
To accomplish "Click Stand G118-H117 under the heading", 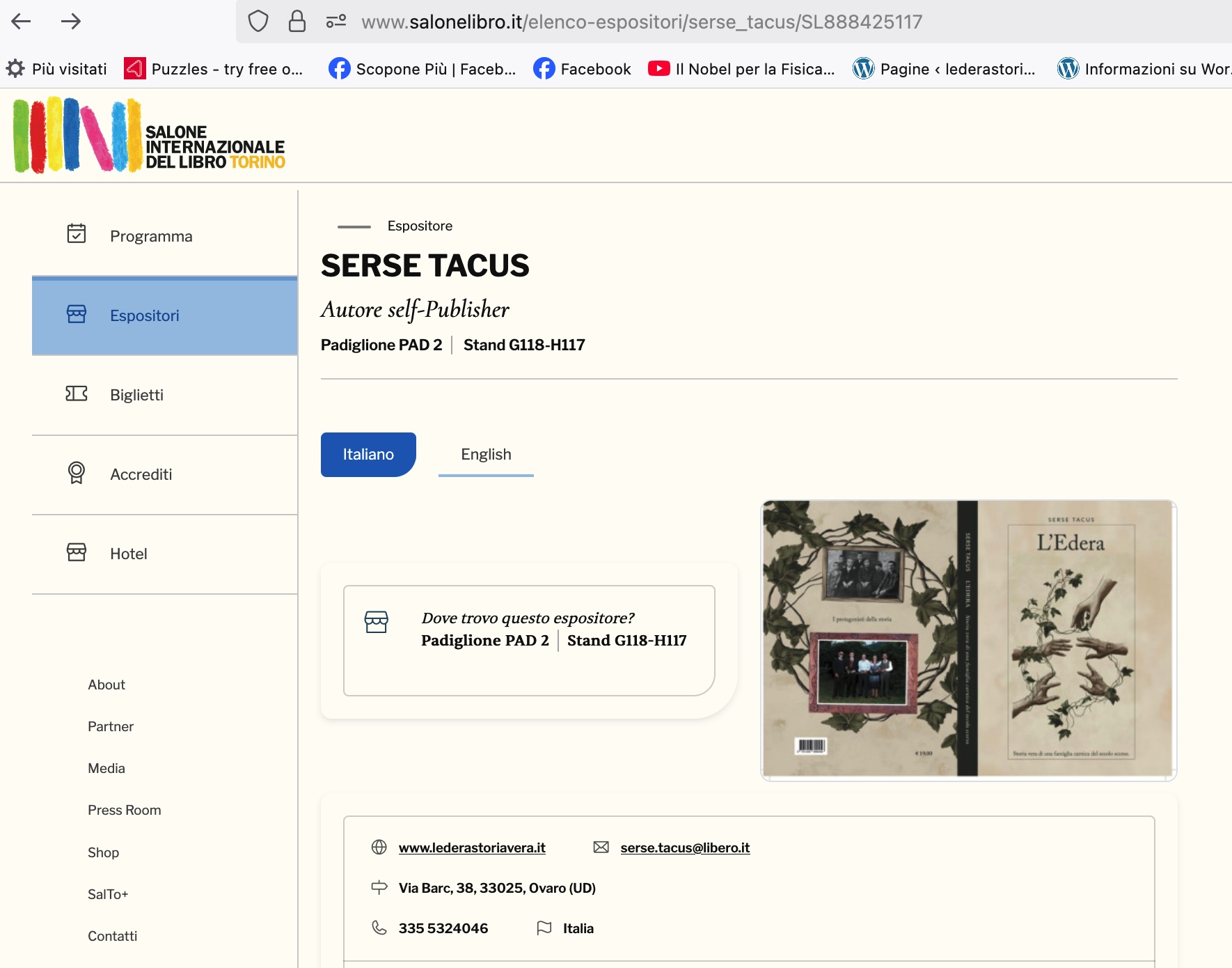I will [x=524, y=345].
